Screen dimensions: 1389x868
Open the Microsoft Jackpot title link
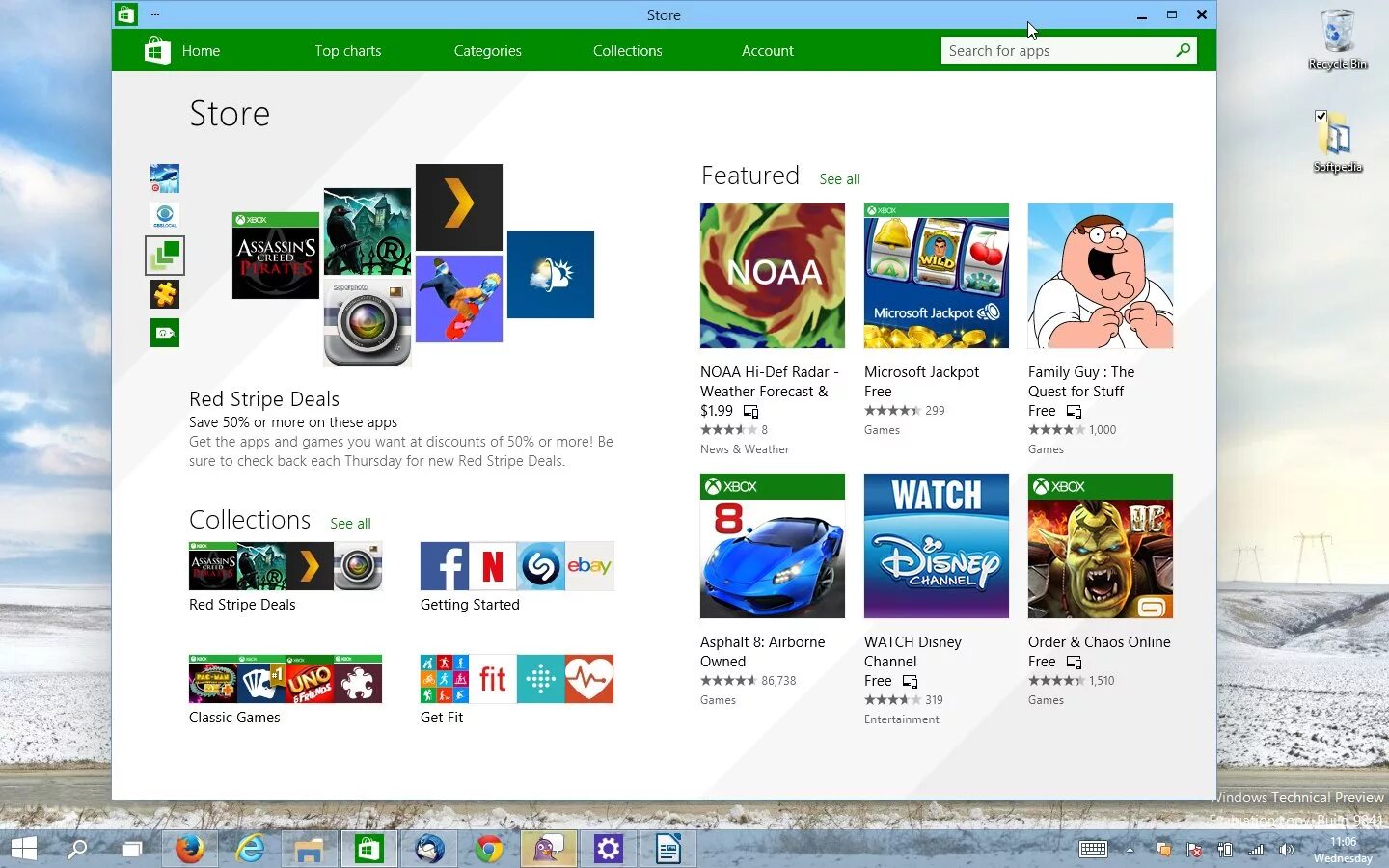921,372
